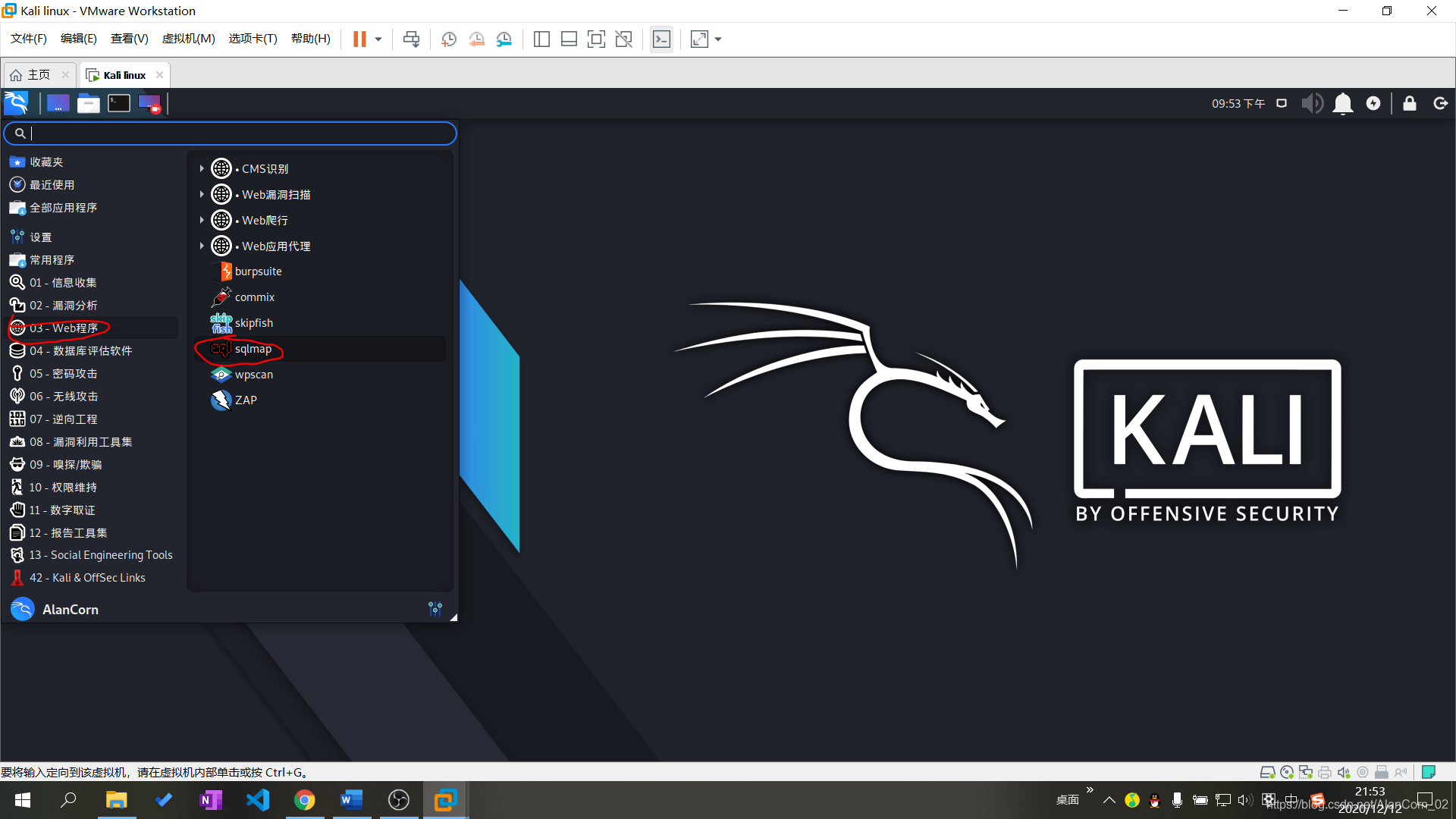Show or hide the VMware library sidebar
Image resolution: width=1456 pixels, height=819 pixels.
coord(541,39)
